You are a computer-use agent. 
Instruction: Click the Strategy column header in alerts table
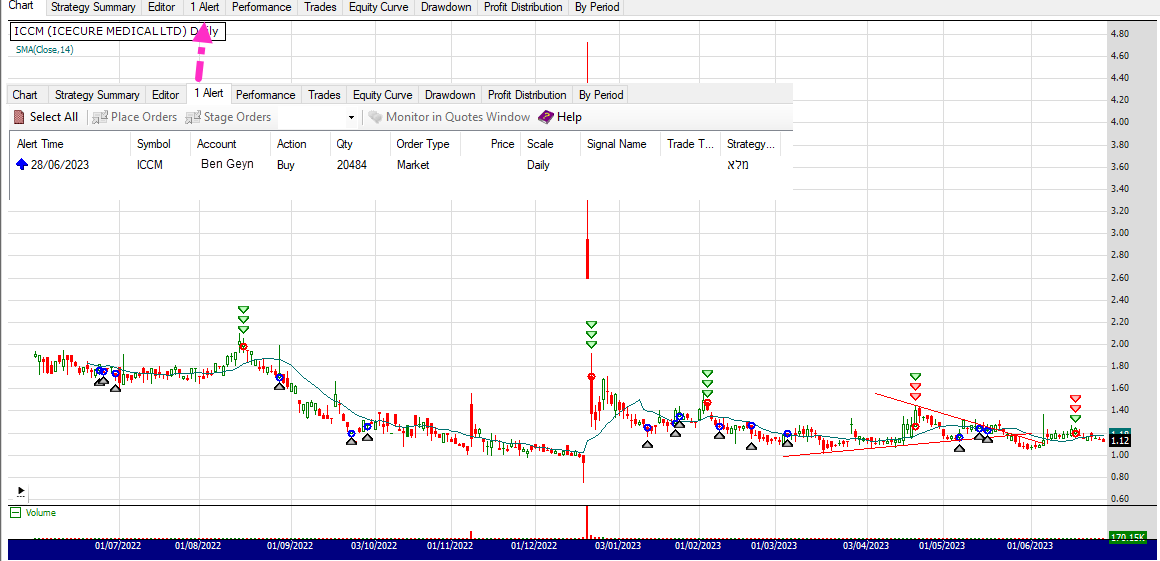tap(750, 144)
